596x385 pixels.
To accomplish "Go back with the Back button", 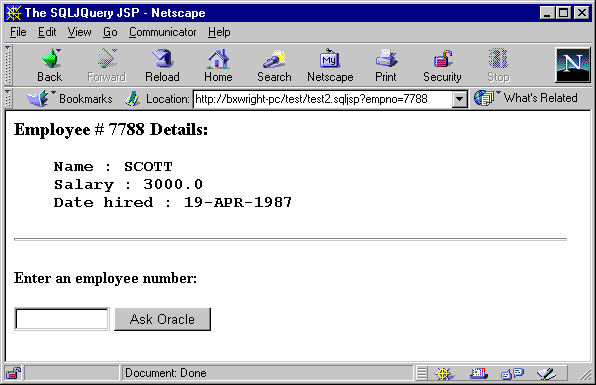I will [x=50, y=65].
